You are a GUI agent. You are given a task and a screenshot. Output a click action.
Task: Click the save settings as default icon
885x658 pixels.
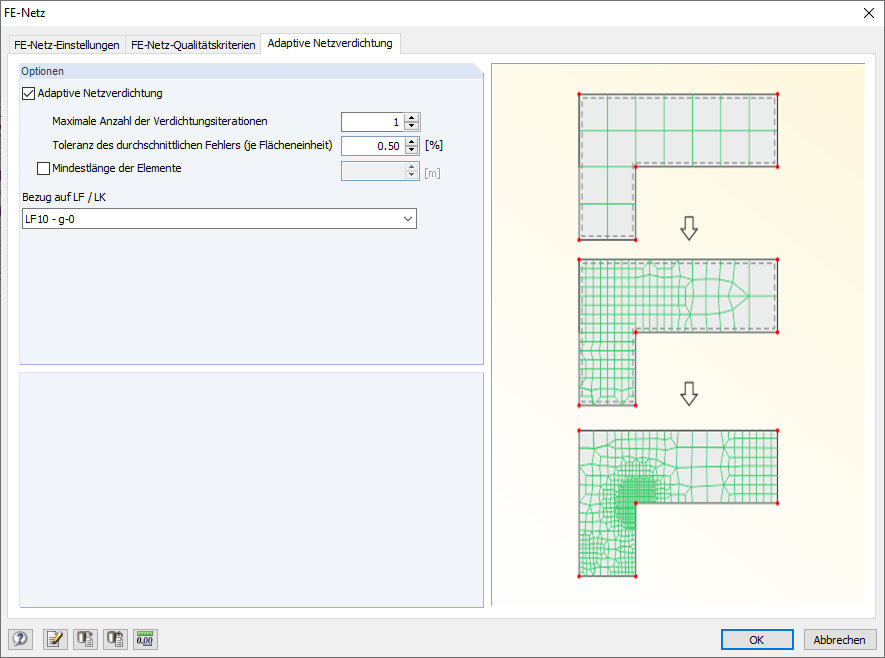(x=115, y=639)
